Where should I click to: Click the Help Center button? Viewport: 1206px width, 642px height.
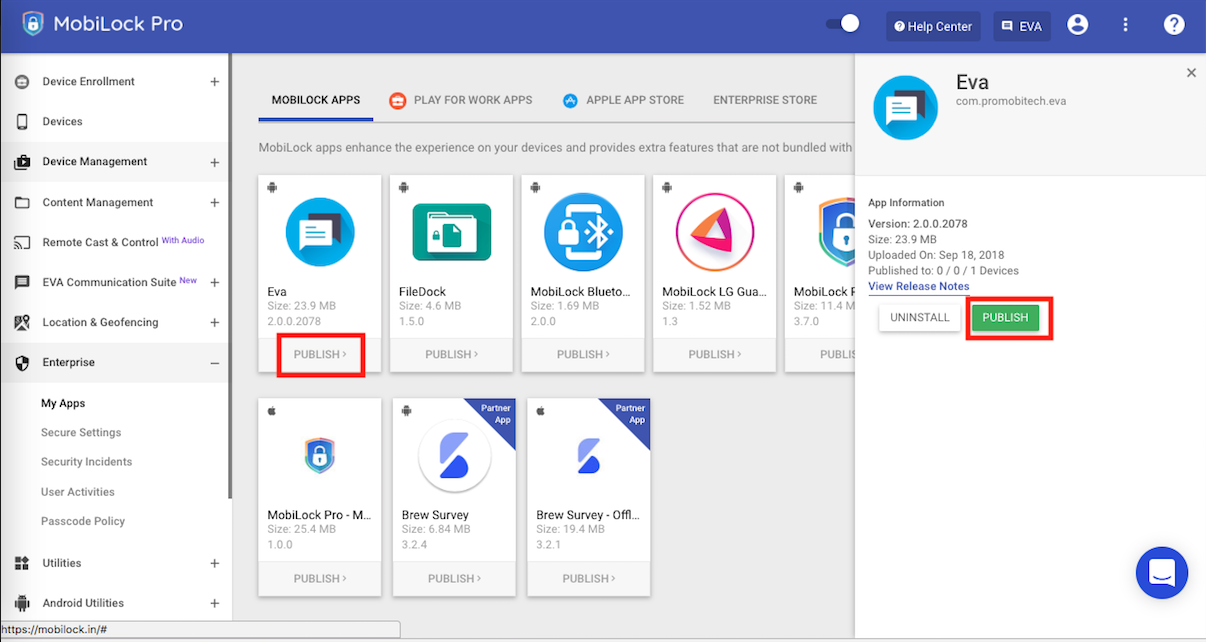pyautogui.click(x=933, y=27)
